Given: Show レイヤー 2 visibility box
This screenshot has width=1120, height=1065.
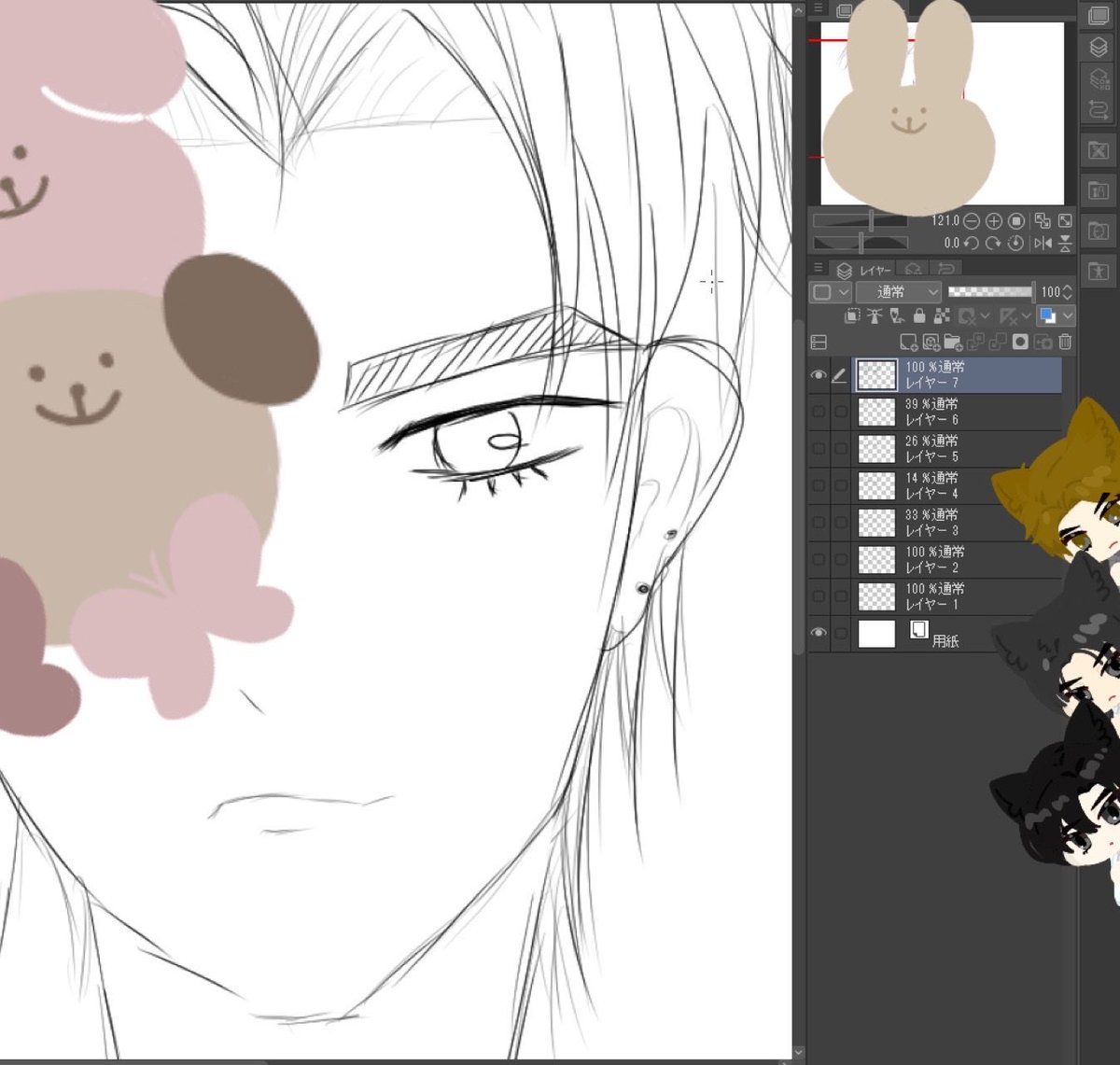Looking at the screenshot, I should click(819, 559).
